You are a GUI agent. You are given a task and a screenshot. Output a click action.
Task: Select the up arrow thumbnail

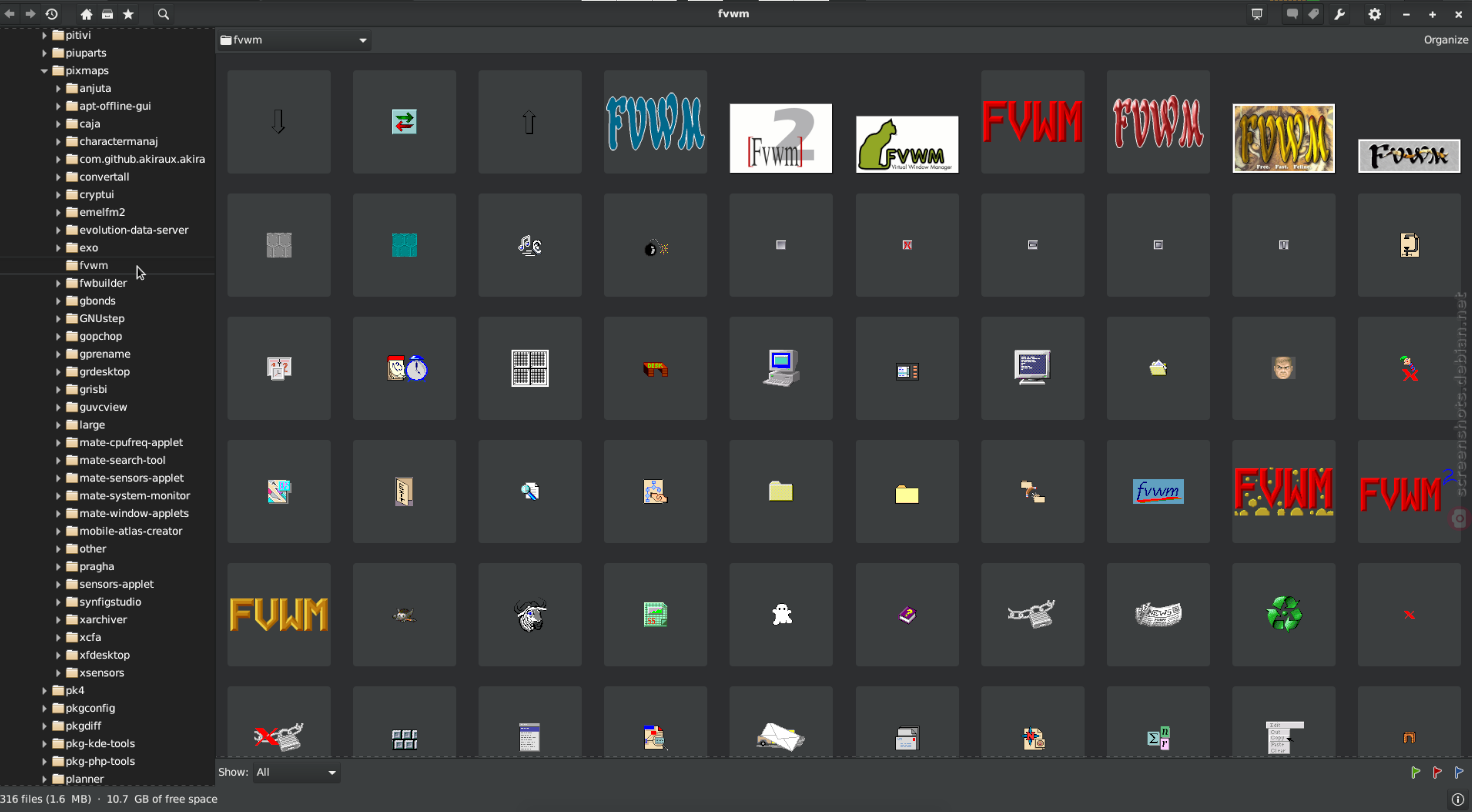(x=530, y=122)
